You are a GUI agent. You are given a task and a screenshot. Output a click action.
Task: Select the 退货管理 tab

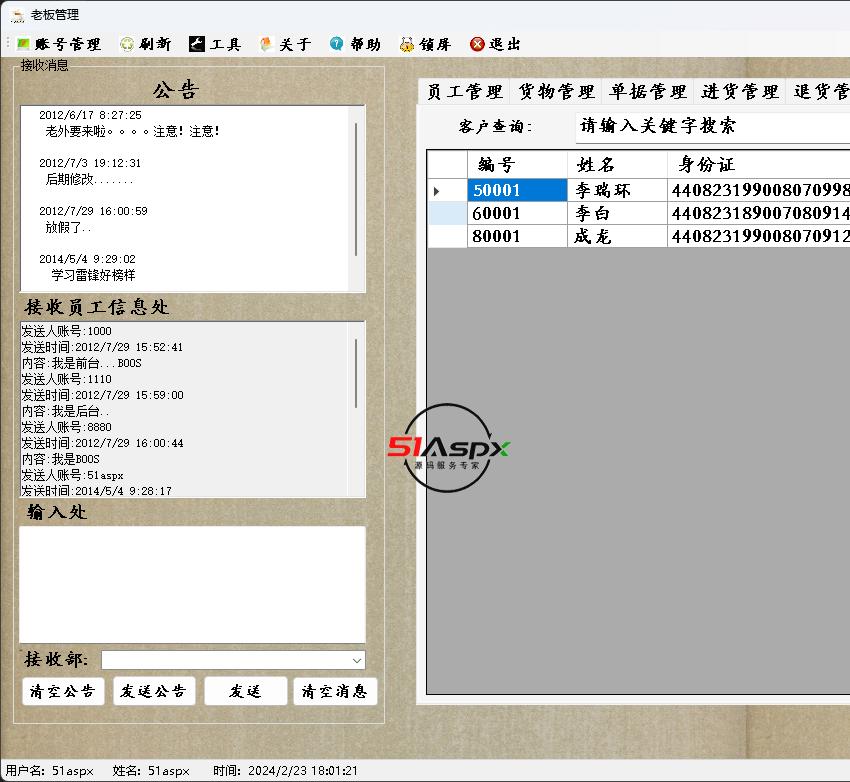coord(820,91)
